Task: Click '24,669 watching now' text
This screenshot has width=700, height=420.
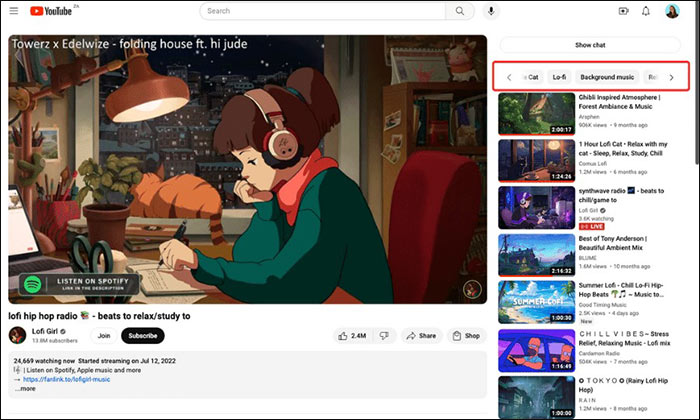Action: [44, 361]
